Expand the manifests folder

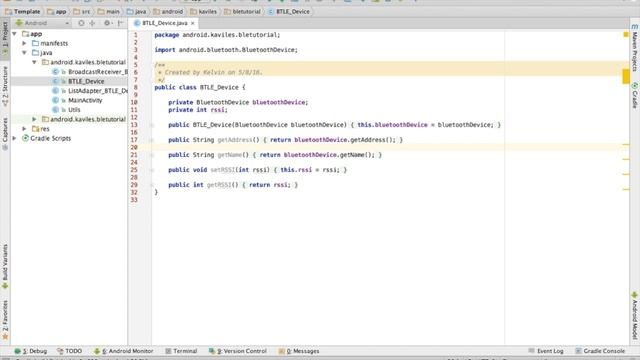point(24,43)
